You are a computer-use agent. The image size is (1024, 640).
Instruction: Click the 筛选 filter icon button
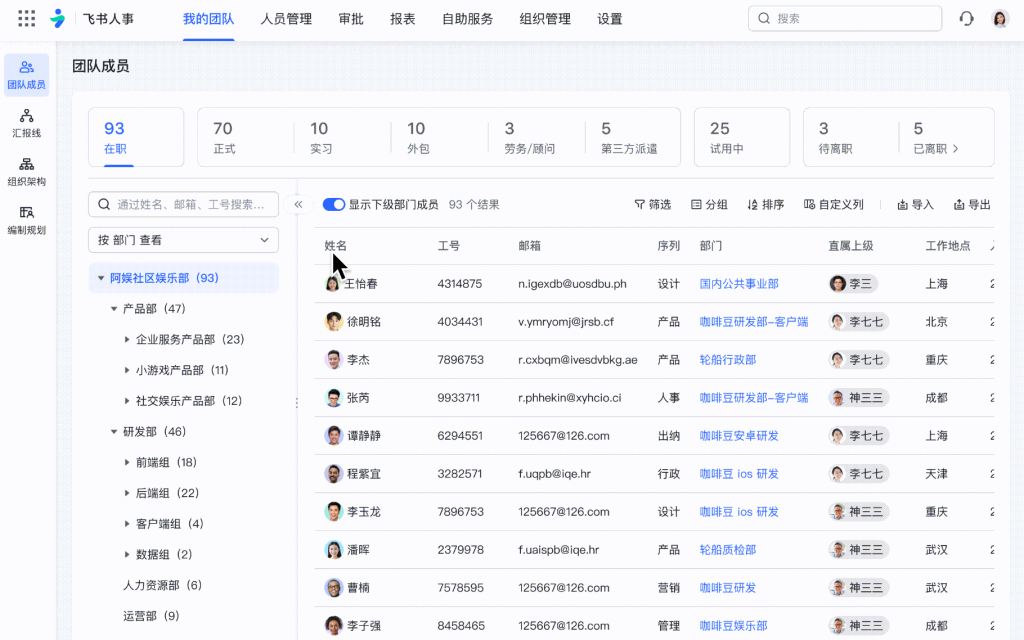tap(652, 204)
